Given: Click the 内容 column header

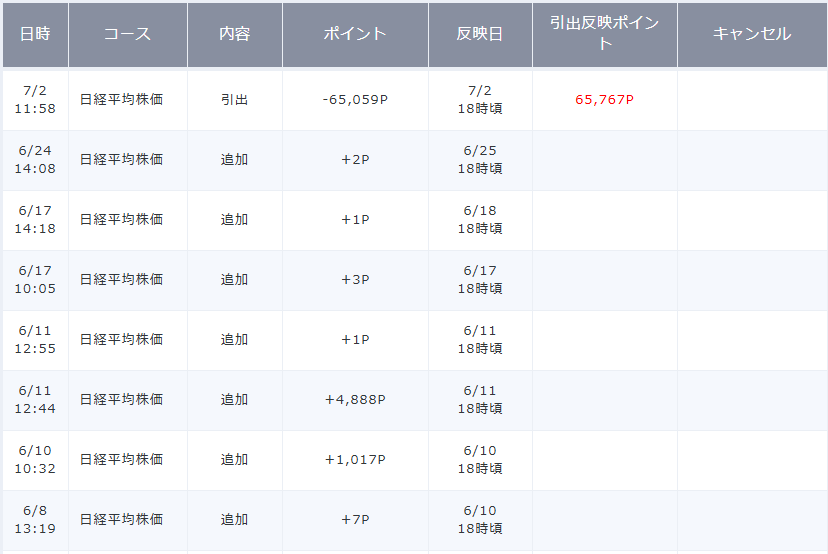Looking at the screenshot, I should point(235,34).
